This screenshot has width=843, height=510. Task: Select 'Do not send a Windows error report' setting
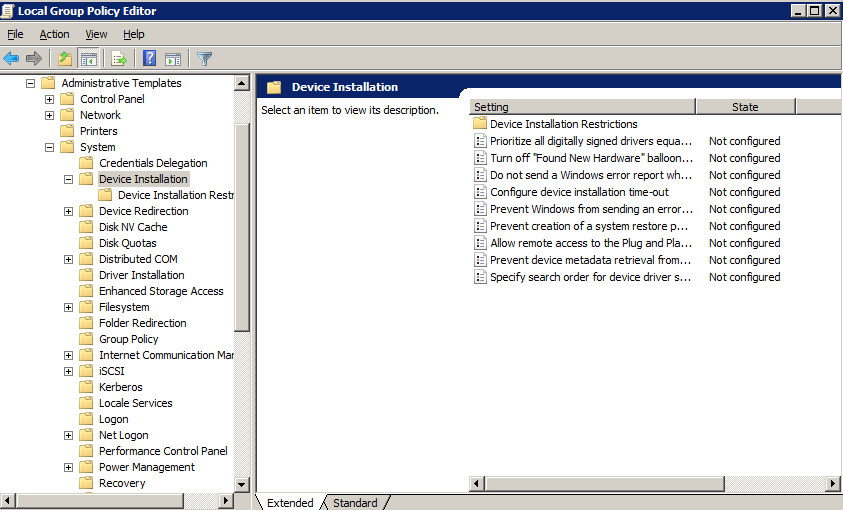click(x=591, y=175)
